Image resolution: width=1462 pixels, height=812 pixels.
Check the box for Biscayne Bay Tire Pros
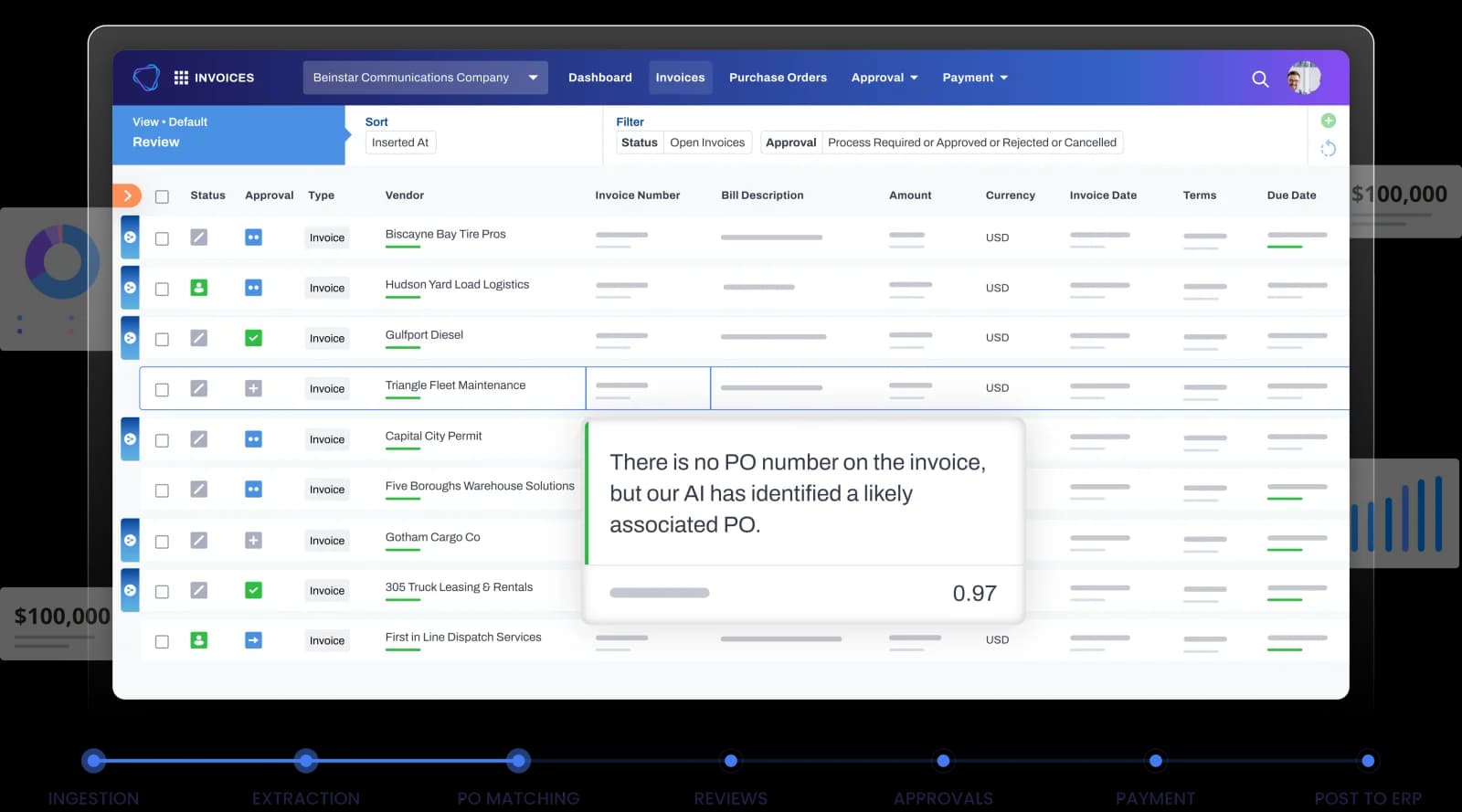(x=162, y=238)
